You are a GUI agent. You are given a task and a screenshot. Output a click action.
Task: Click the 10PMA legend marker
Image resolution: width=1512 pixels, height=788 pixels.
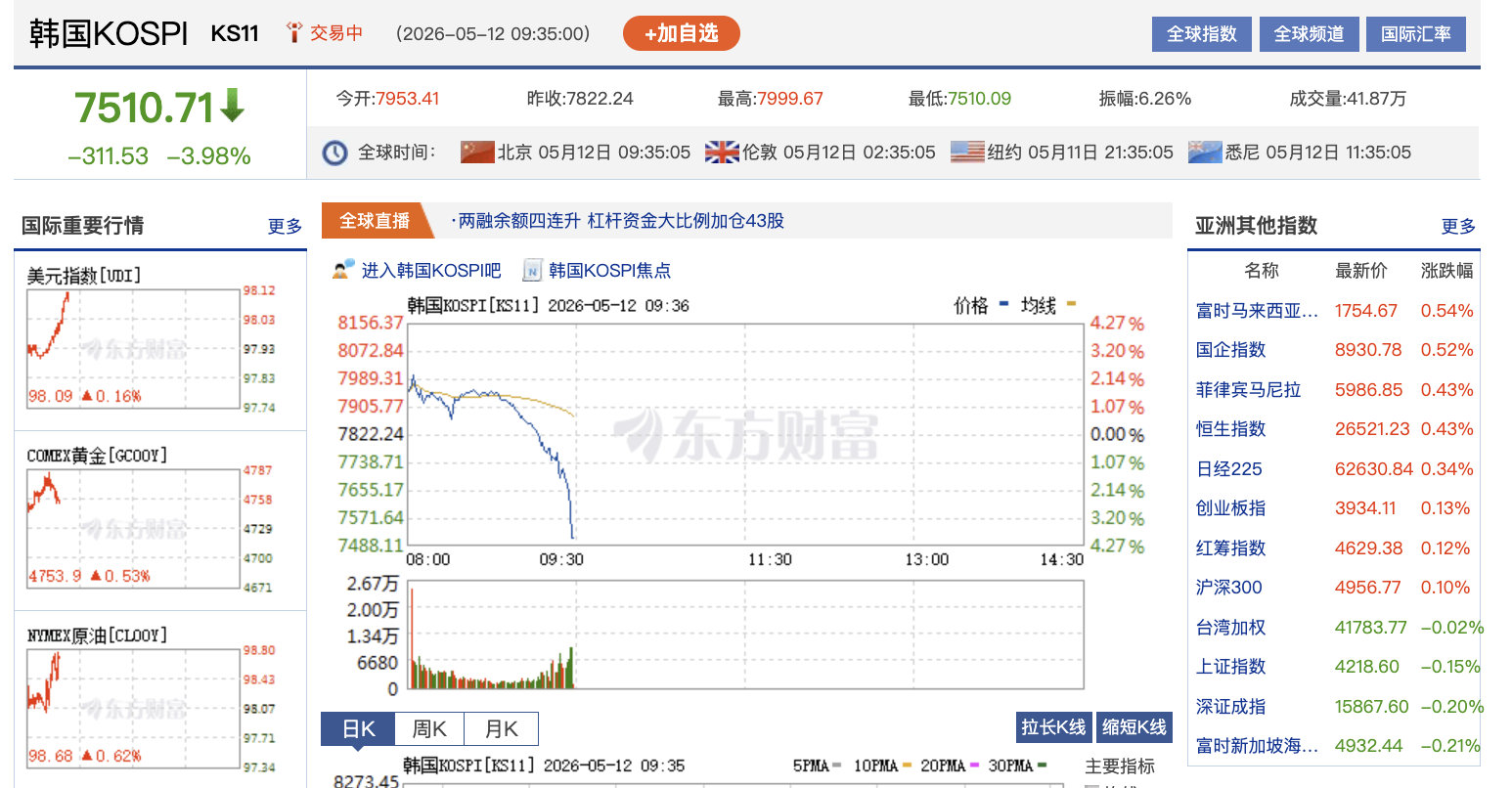[x=906, y=766]
